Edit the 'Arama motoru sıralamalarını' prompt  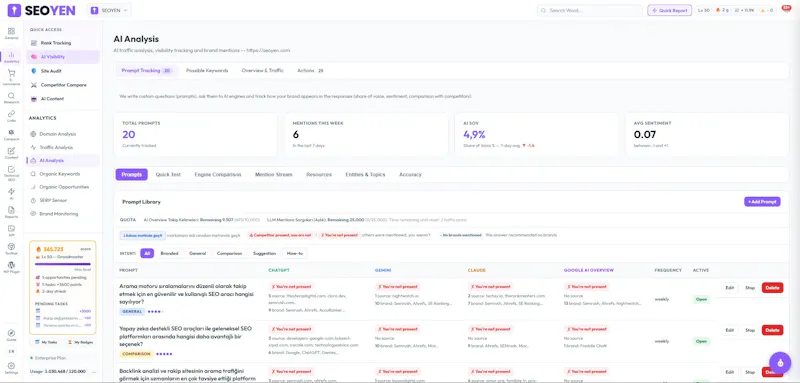730,288
